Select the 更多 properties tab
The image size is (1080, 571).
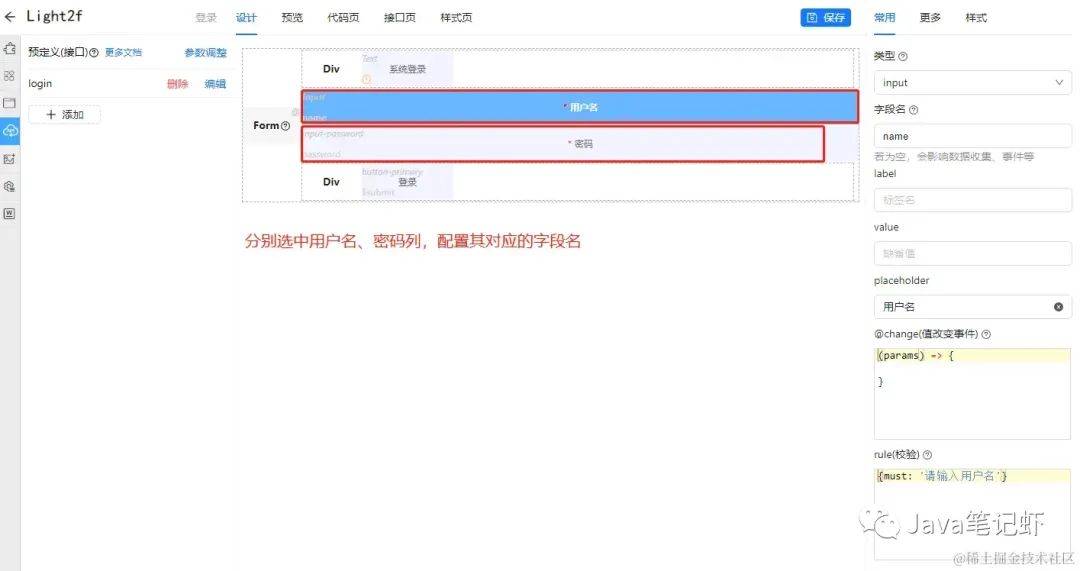point(930,17)
